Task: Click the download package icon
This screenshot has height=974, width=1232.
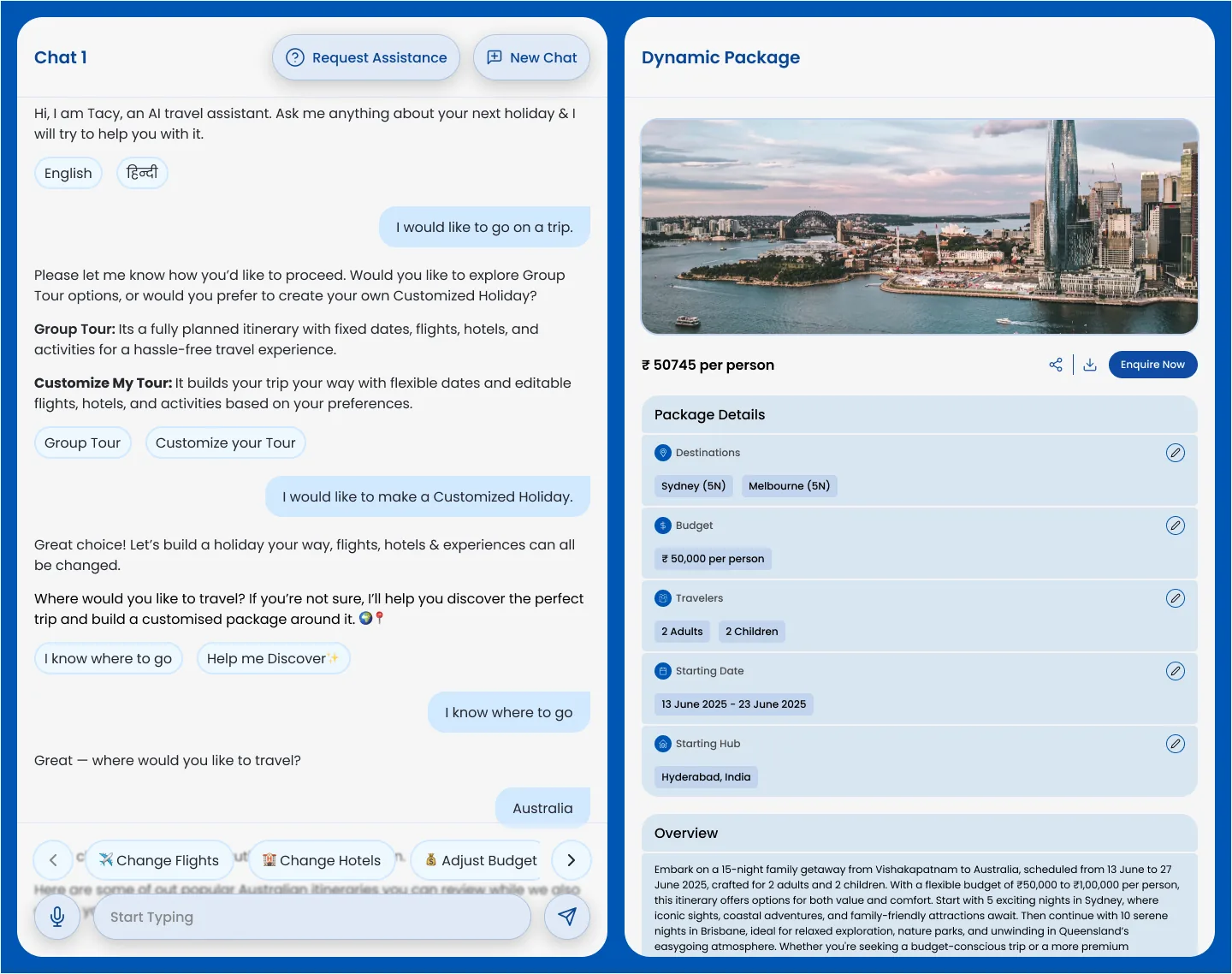Action: tap(1090, 365)
